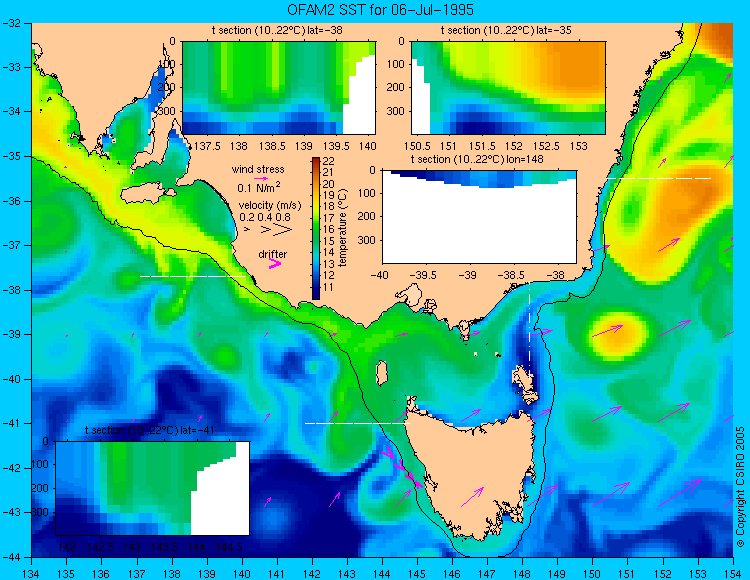This screenshot has width=750, height=580.
Task: Click latitude '-32' on the main left axis
Action: point(12,23)
